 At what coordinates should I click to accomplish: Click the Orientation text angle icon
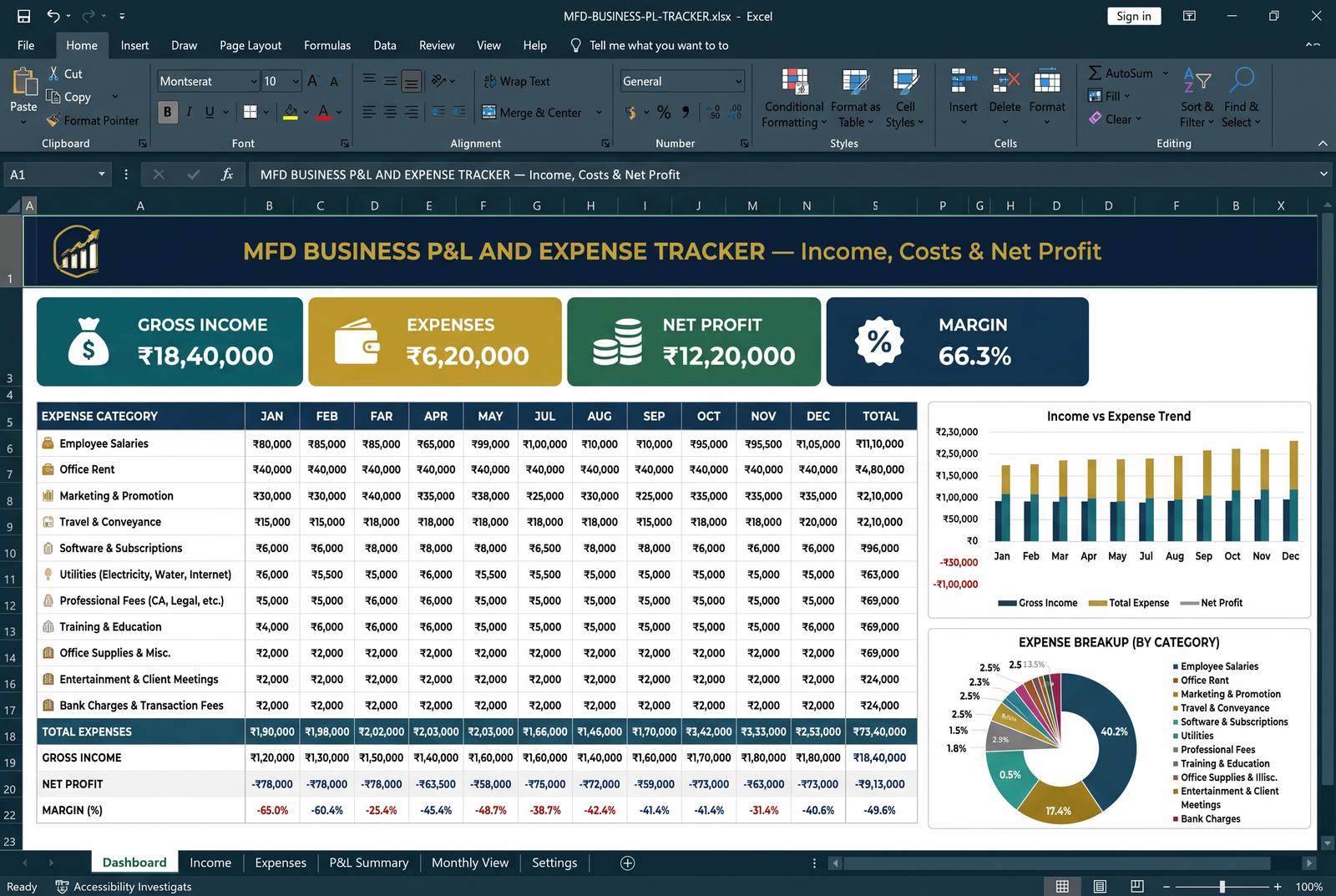[x=438, y=81]
